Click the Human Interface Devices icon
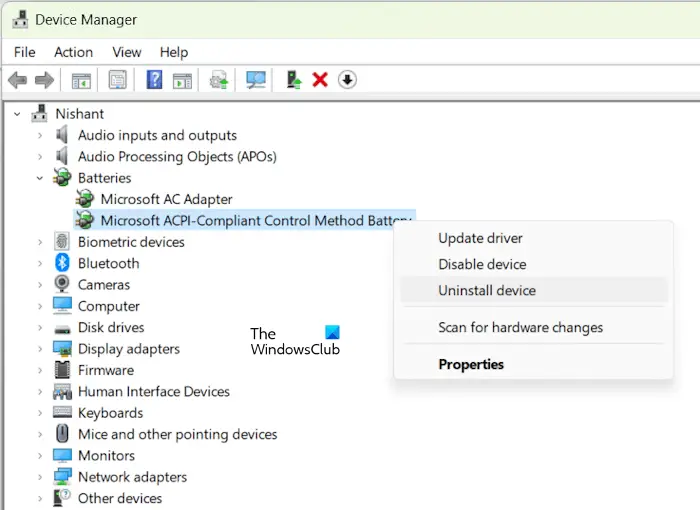 point(62,391)
